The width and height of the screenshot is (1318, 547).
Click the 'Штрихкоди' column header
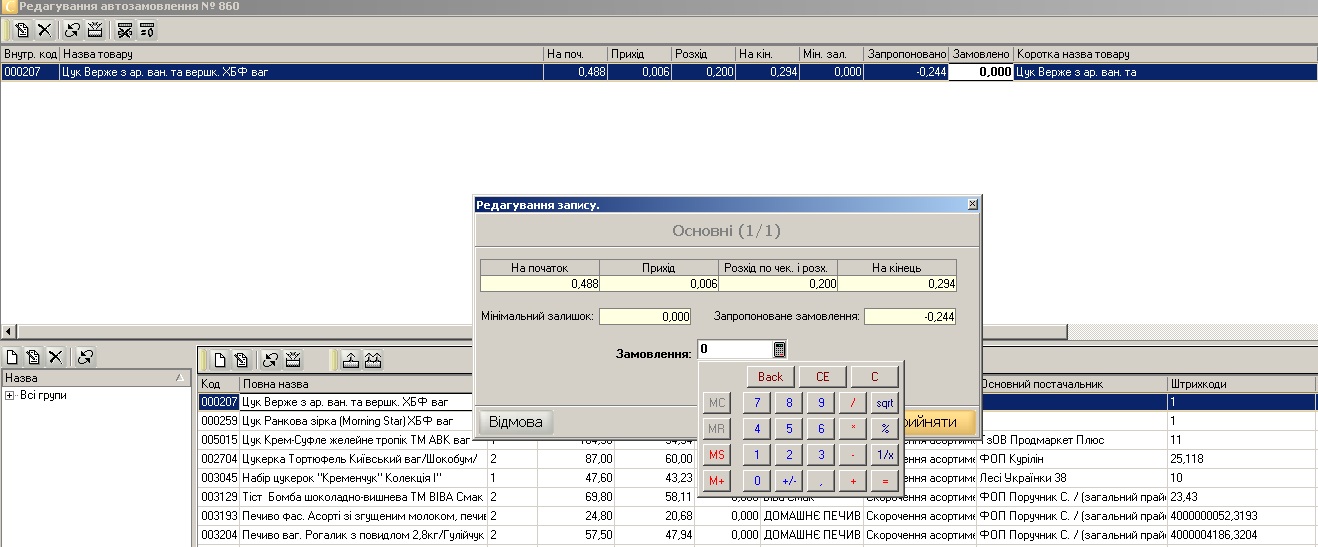pyautogui.click(x=1240, y=384)
